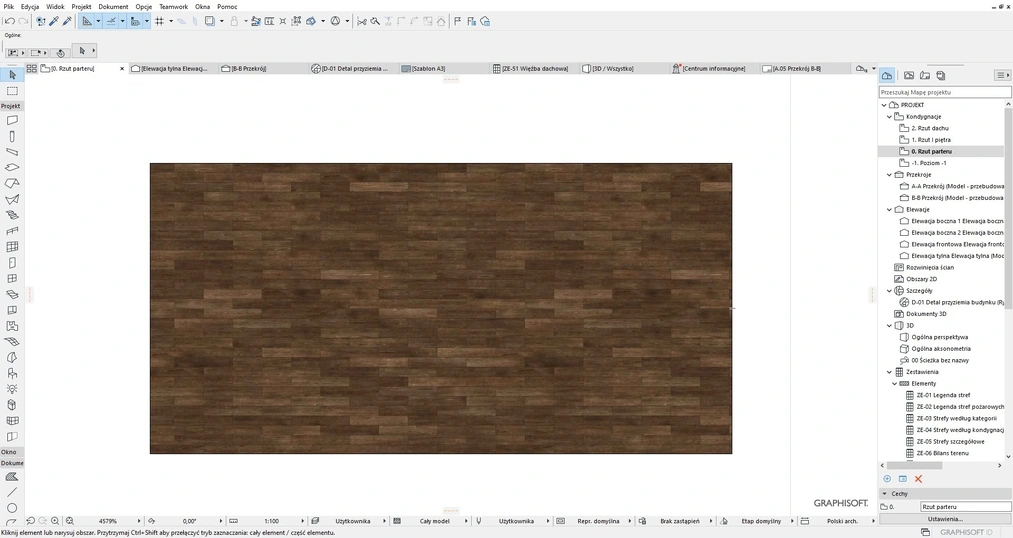The width and height of the screenshot is (1013, 538).
Task: Select the Arrow tool in toolbox
Action: (12, 75)
